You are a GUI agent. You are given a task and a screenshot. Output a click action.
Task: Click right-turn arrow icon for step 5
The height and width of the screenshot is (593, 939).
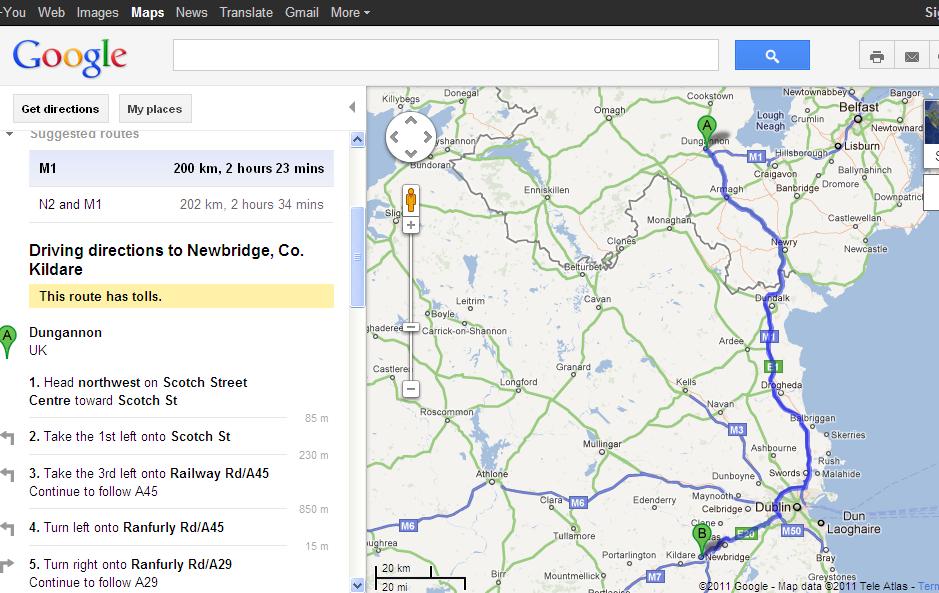[x=7, y=565]
